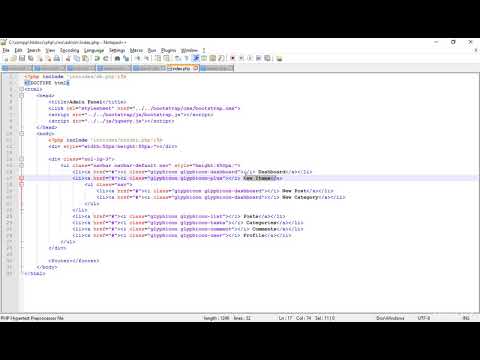Open the Encoding menu

(70, 50)
